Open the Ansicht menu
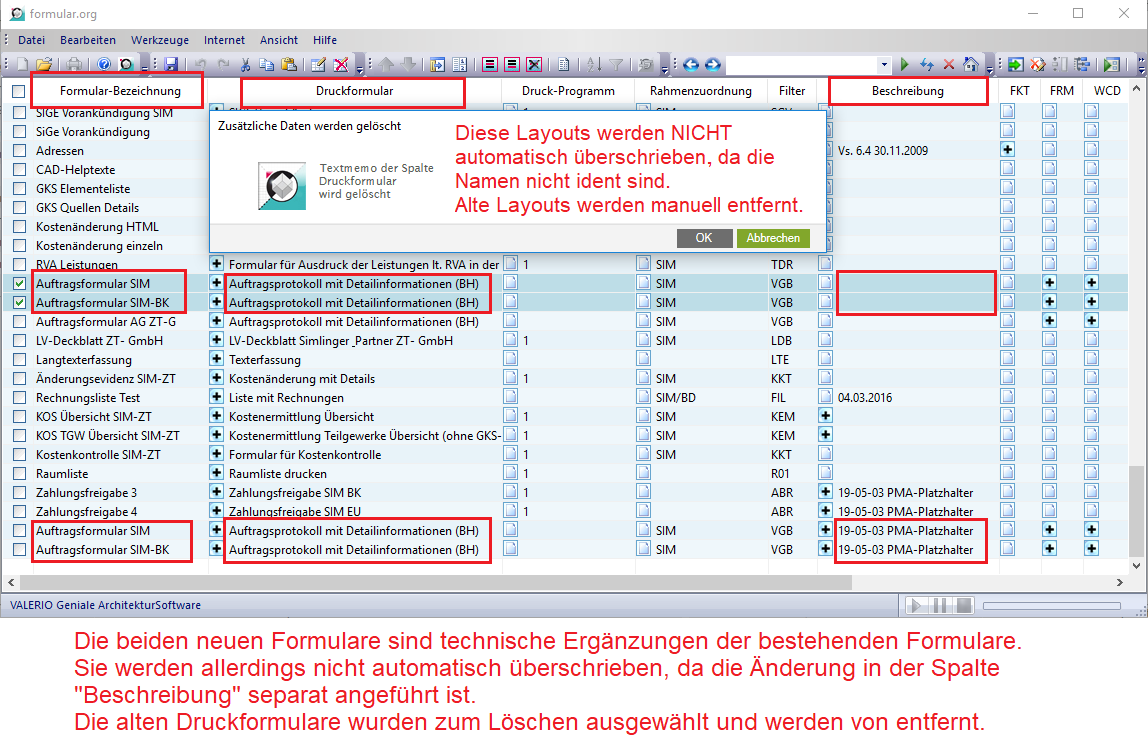The width and height of the screenshot is (1148, 751). click(279, 40)
